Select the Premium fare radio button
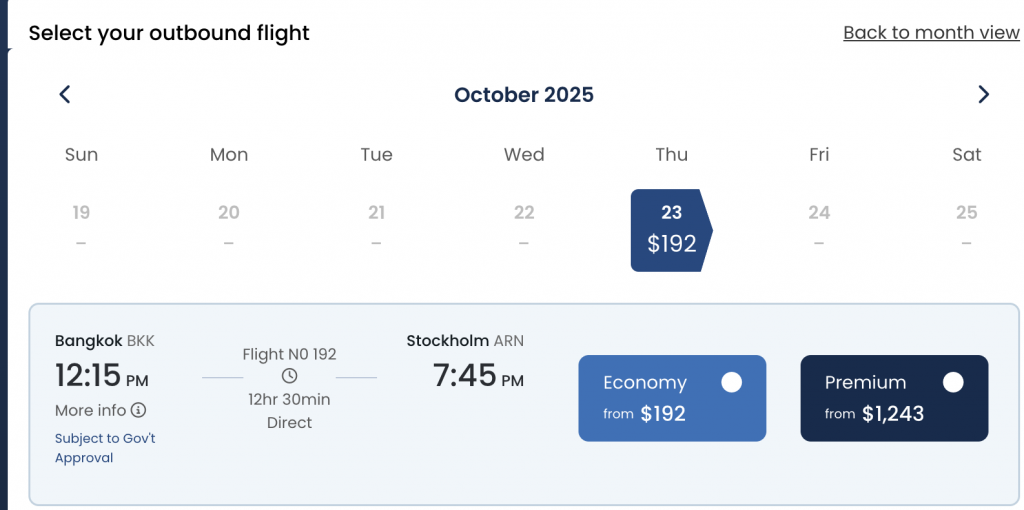 (x=953, y=383)
